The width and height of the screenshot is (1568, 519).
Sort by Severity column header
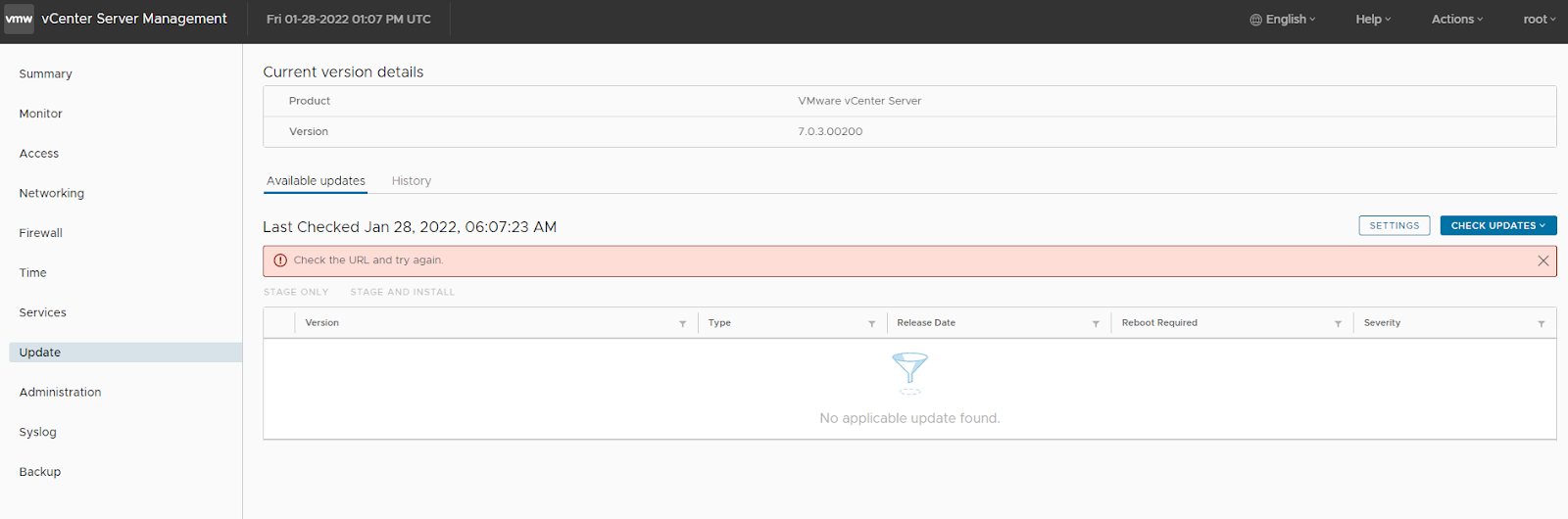(1382, 323)
